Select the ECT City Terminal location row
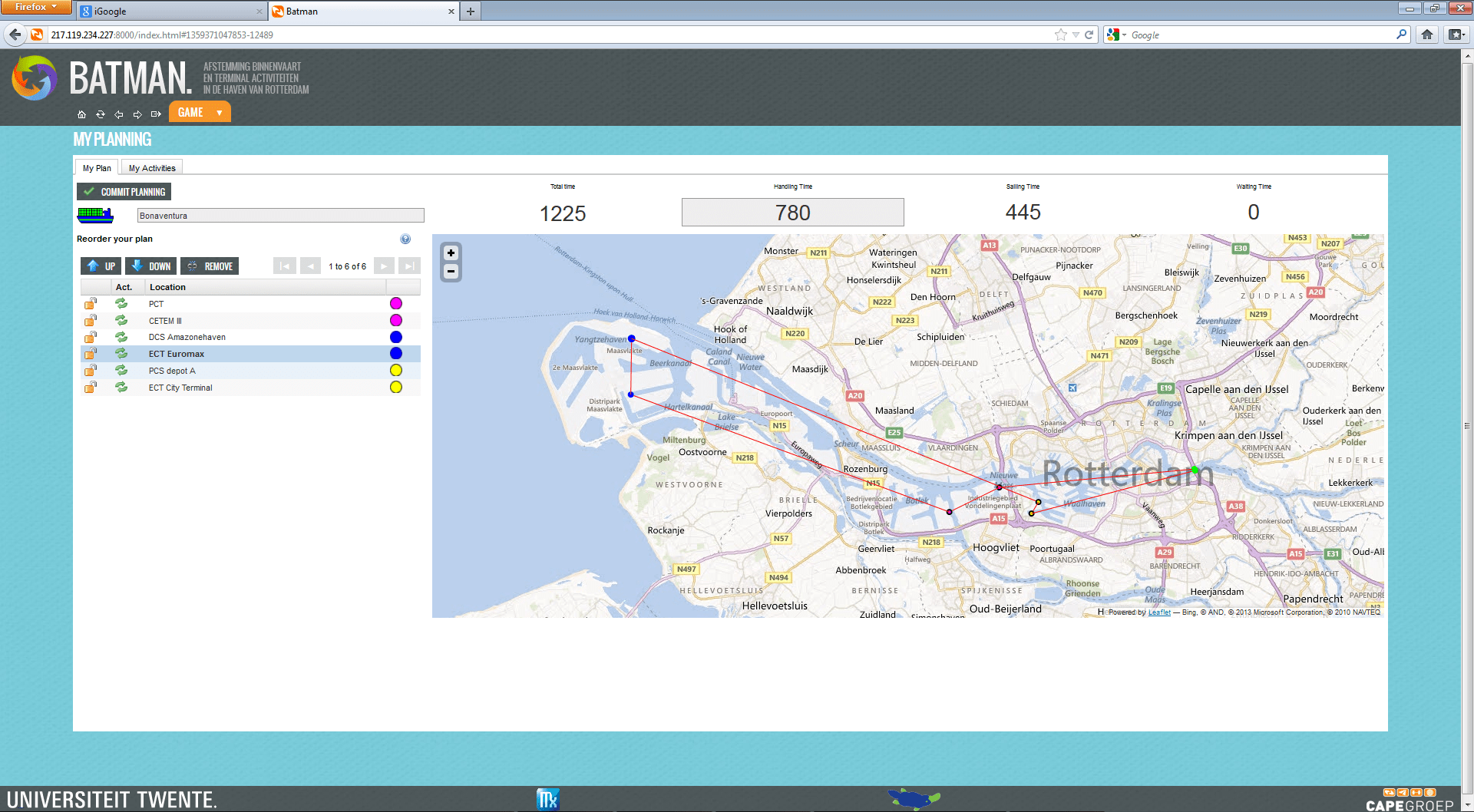The width and height of the screenshot is (1474, 812). coord(250,388)
